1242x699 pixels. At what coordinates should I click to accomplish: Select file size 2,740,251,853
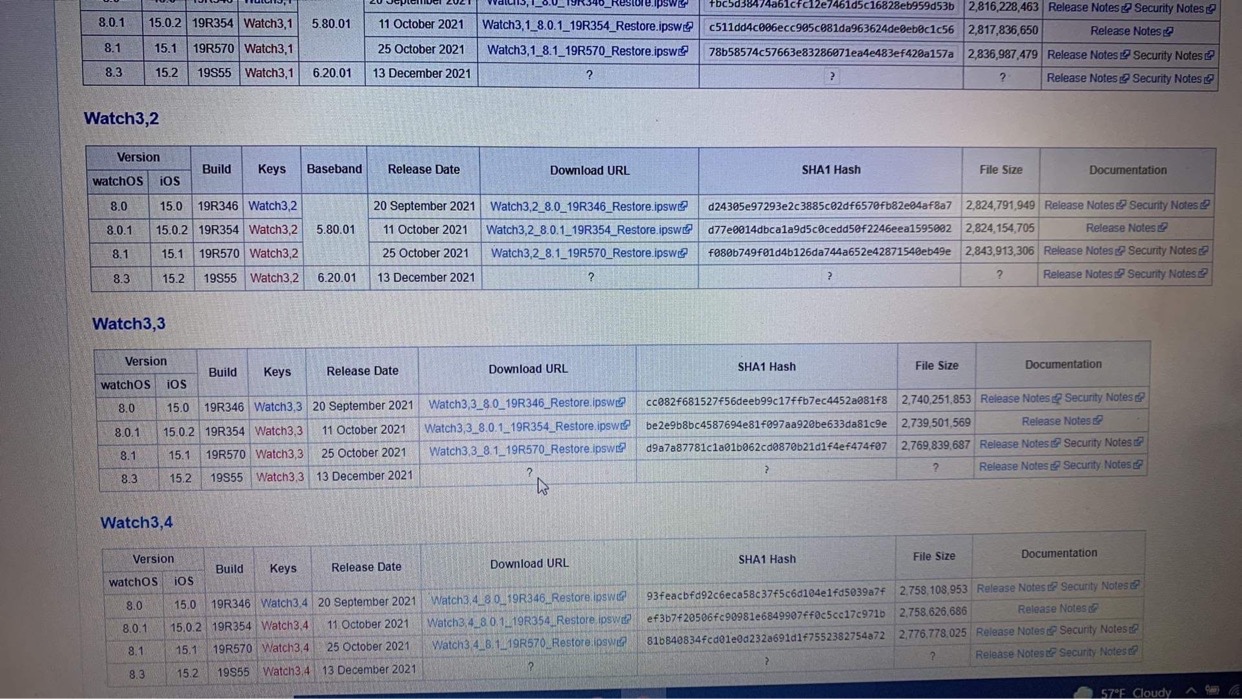click(936, 399)
